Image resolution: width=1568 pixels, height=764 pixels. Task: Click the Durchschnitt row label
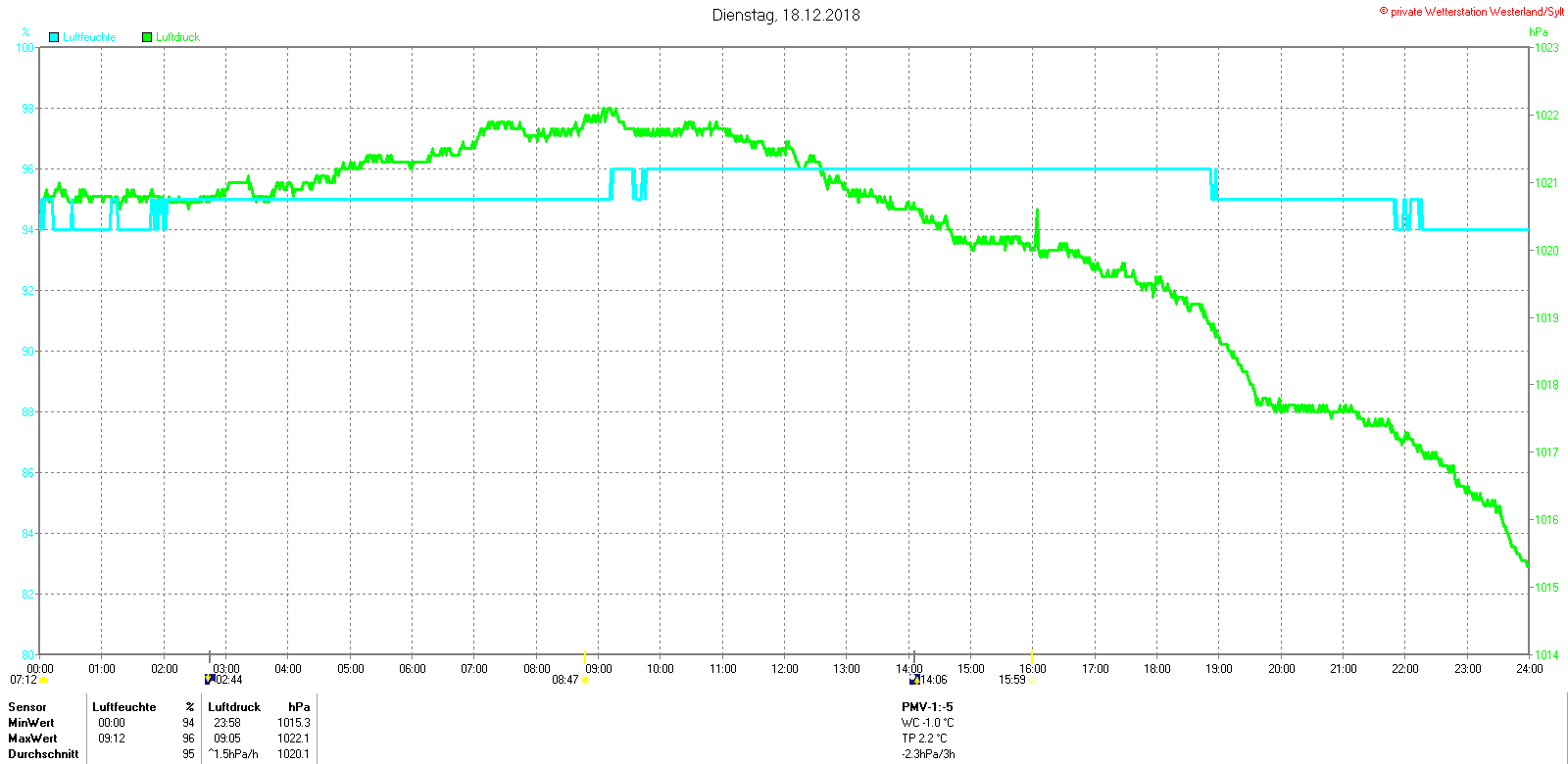[x=43, y=754]
